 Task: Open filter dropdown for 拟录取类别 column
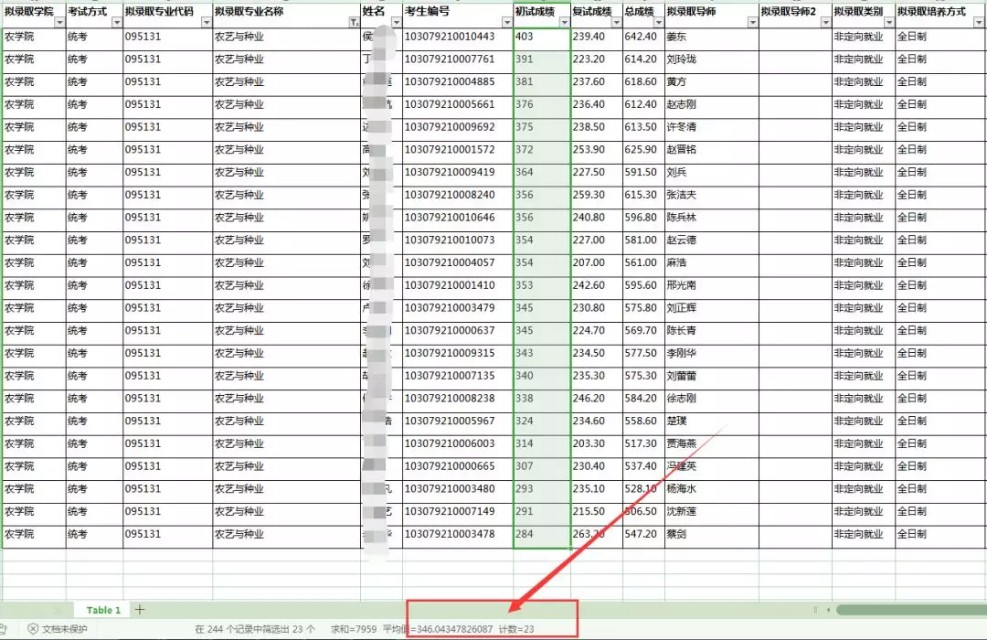[889, 23]
